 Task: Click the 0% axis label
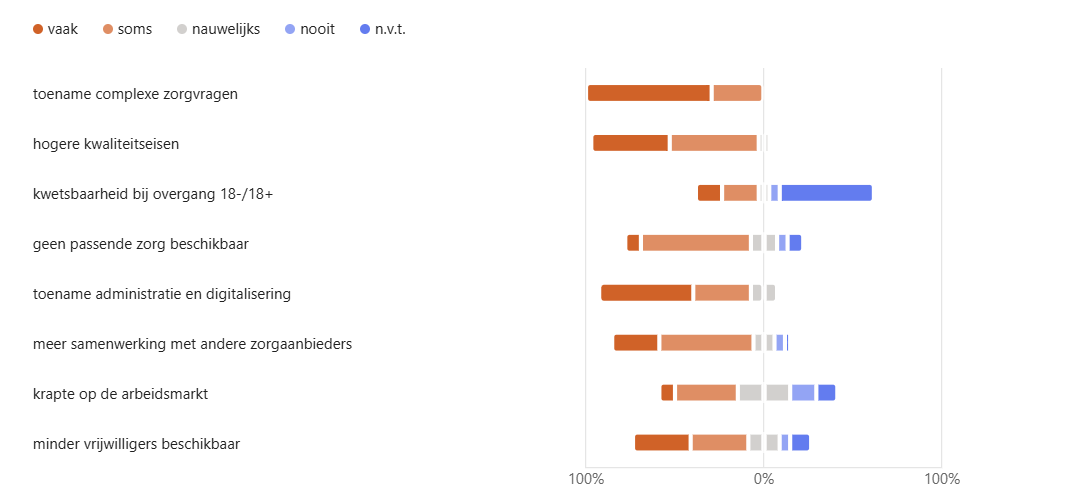(763, 479)
